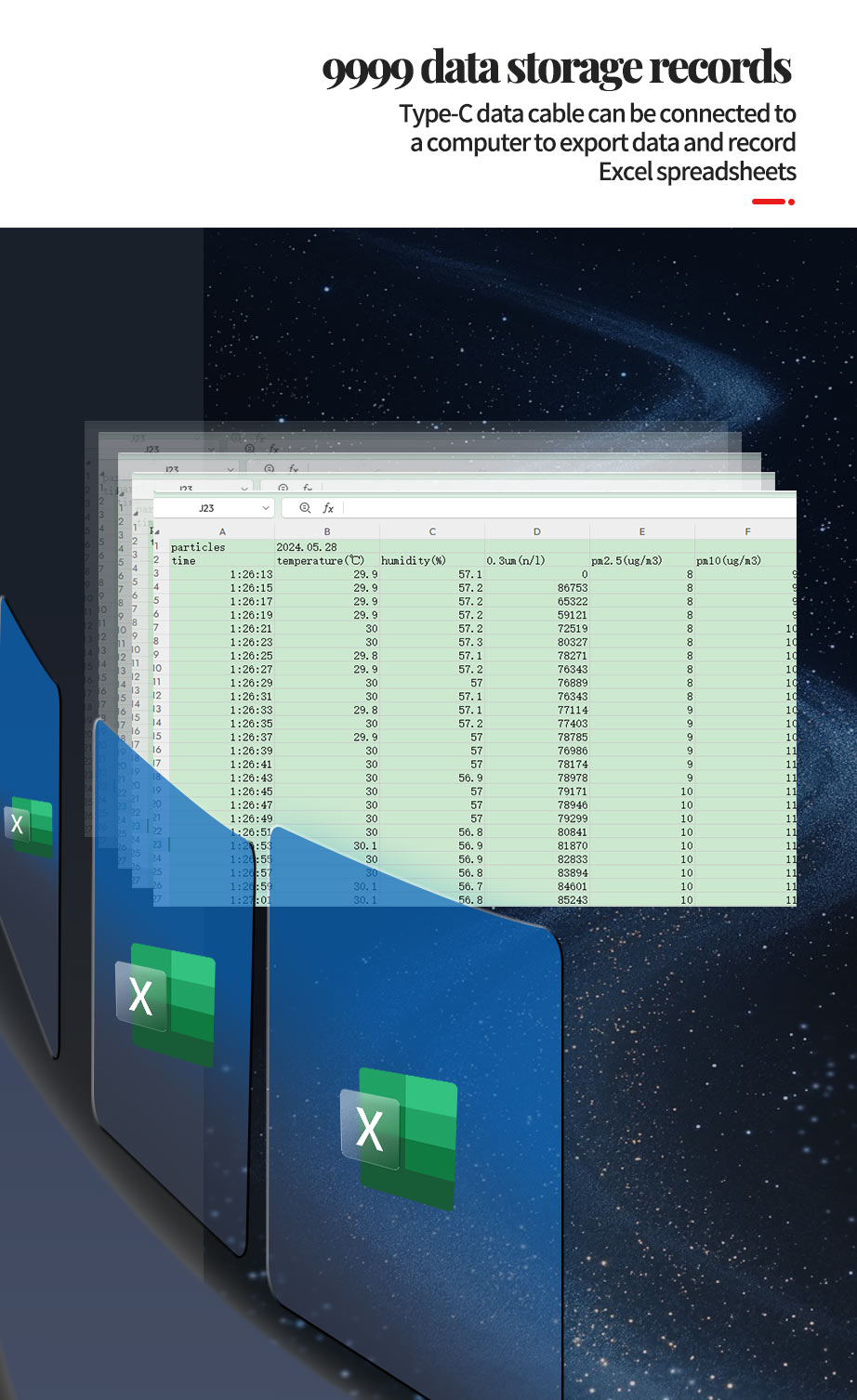Click the zoom magnifier icon in formula bar

[x=304, y=508]
